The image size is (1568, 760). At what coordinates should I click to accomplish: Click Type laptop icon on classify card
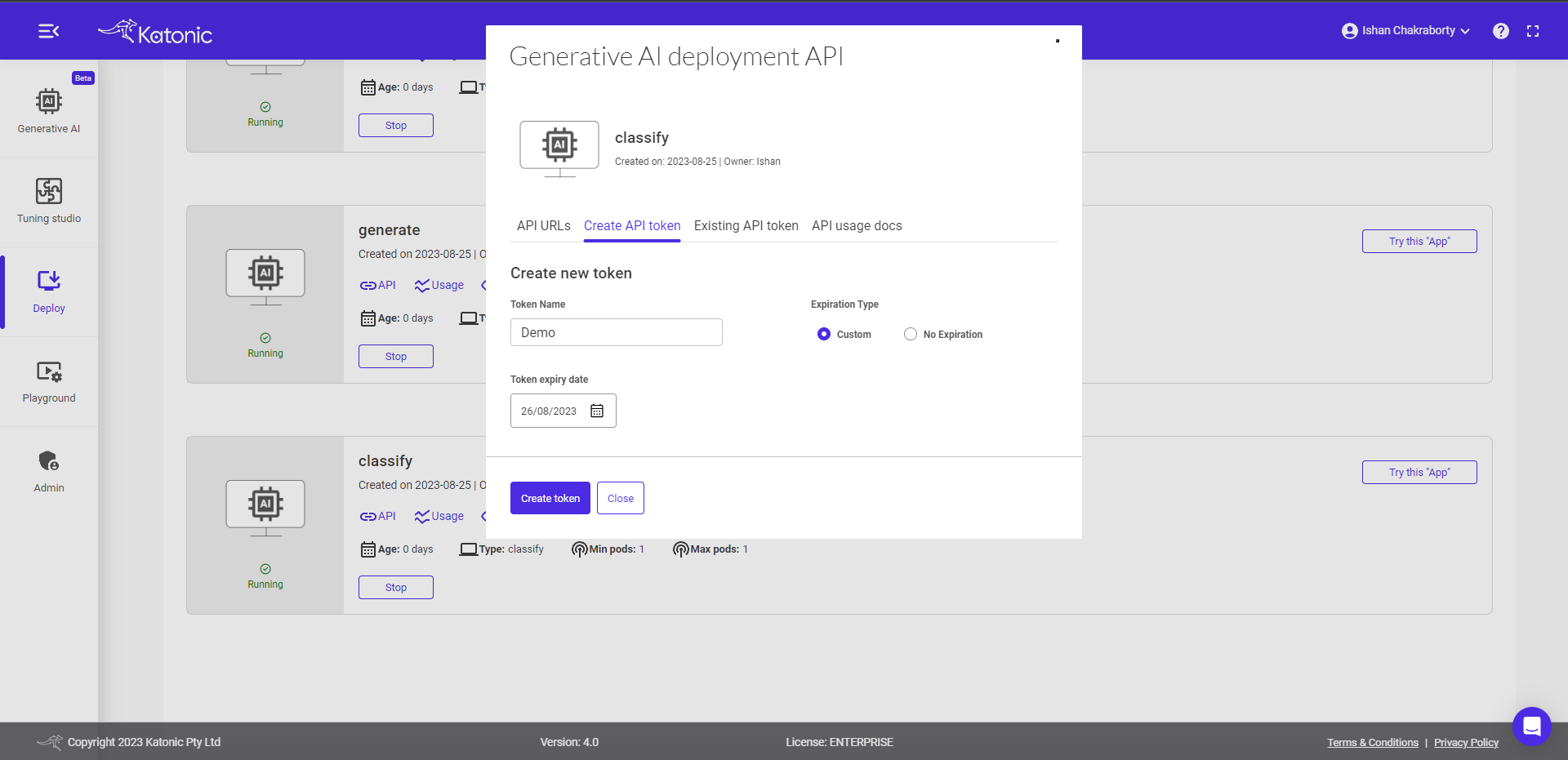tap(469, 549)
